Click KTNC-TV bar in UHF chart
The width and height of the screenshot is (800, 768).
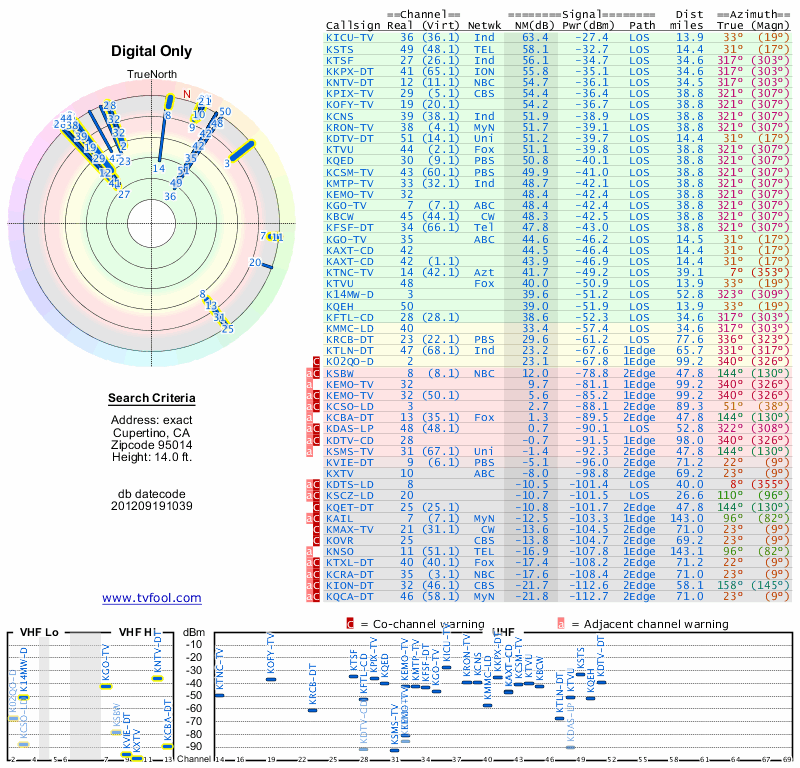tap(219, 695)
